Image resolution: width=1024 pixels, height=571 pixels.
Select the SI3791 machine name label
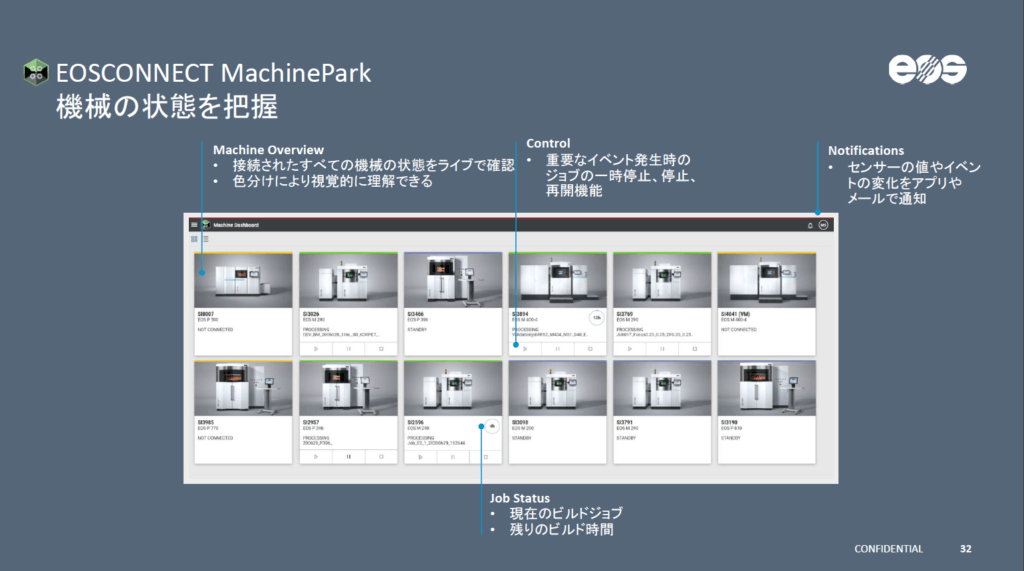[x=625, y=423]
